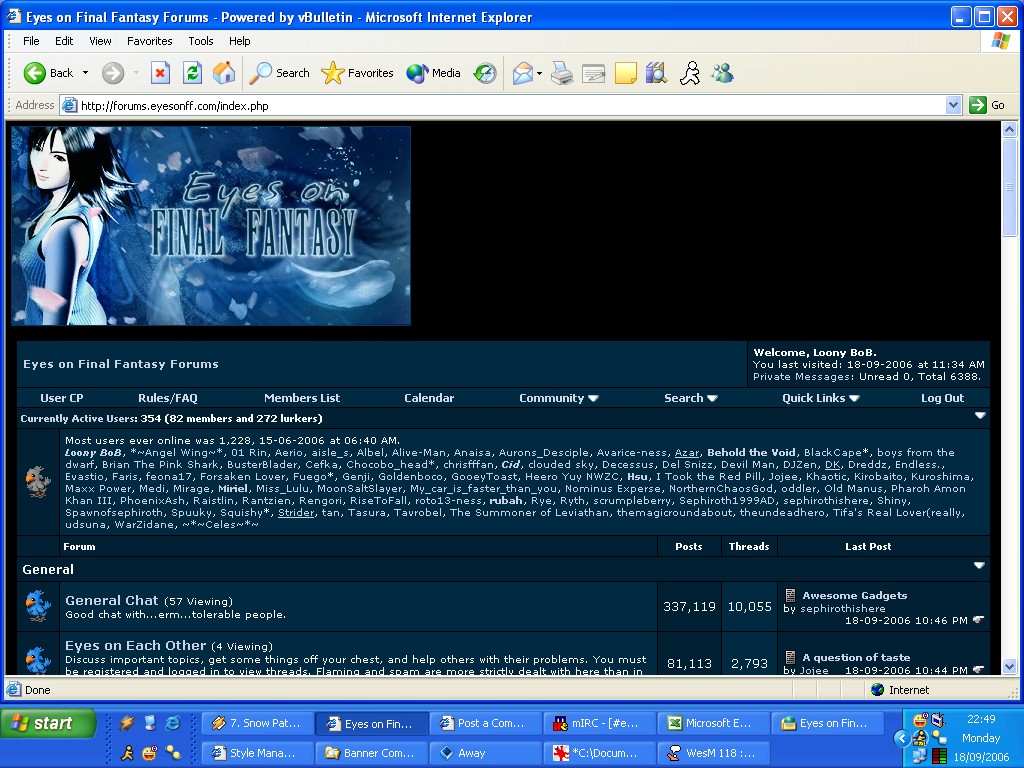Viewport: 1024px width, 768px height.
Task: Open the View menu
Action: click(x=100, y=41)
